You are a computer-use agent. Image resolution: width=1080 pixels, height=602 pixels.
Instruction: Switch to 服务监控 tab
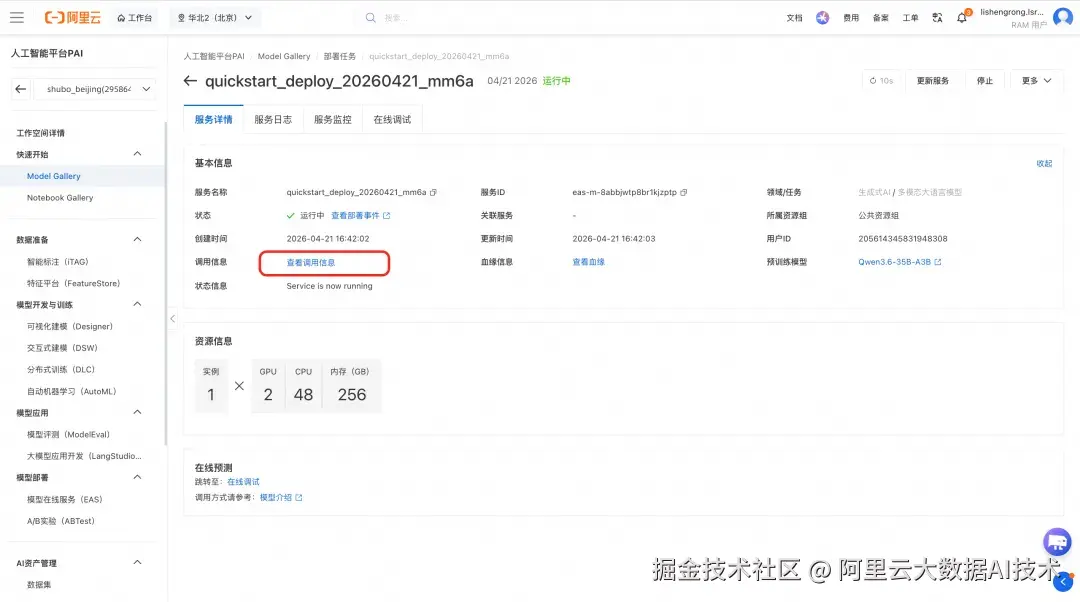[333, 120]
